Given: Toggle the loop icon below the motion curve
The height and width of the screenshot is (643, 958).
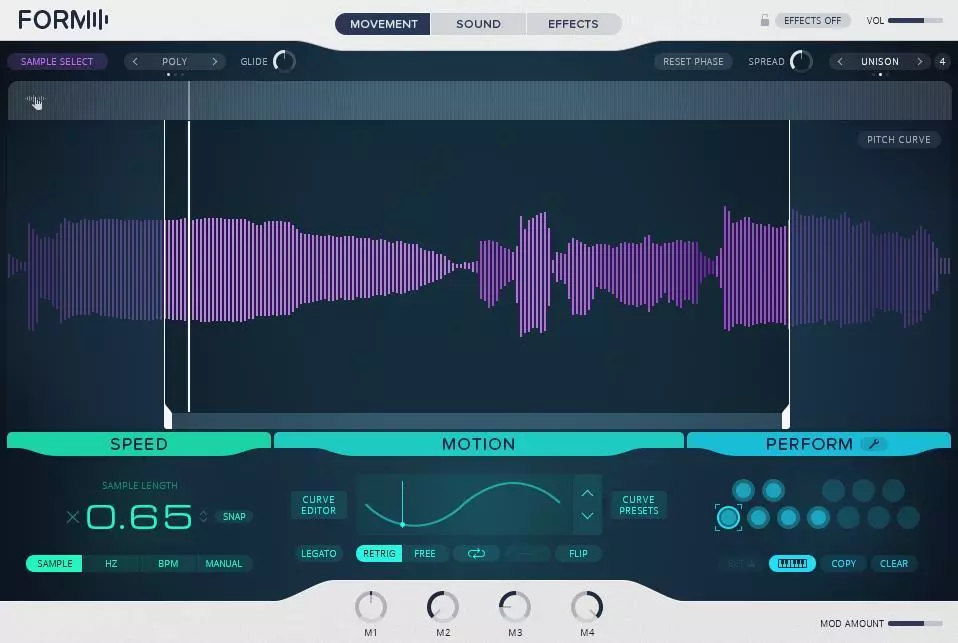Looking at the screenshot, I should pos(476,553).
